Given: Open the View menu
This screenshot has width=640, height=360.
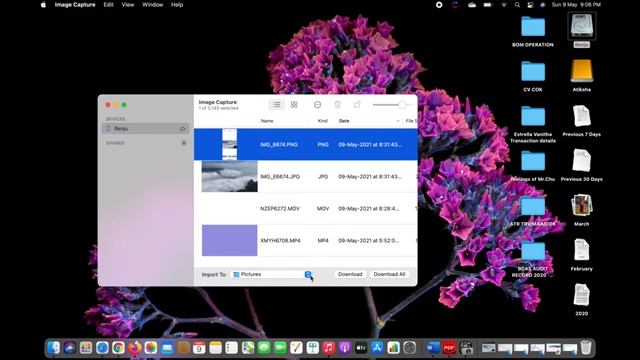Looking at the screenshot, I should click(128, 5).
